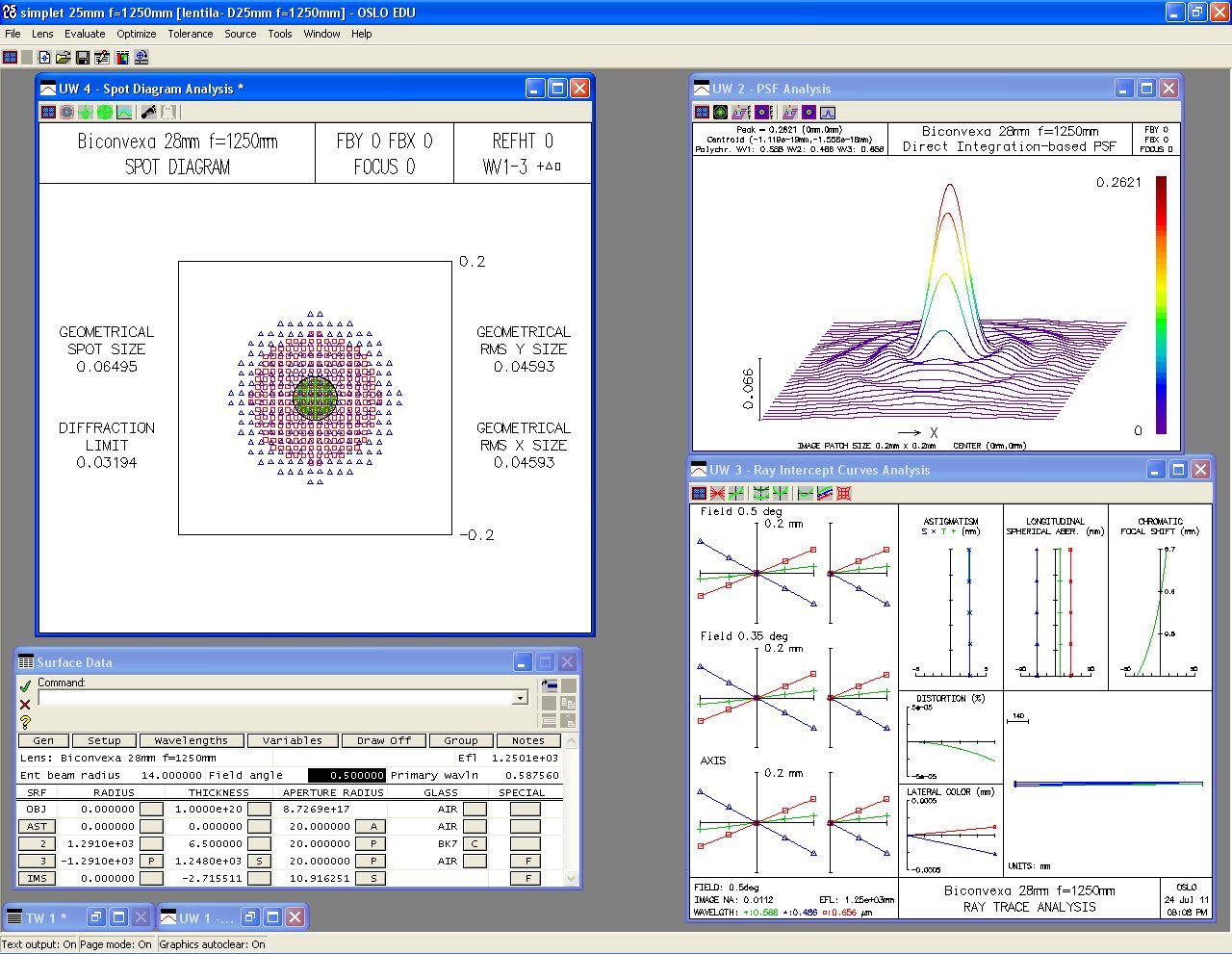Click the Setup Window icon in UW 4 Spot Diagram toolbar
1232x954 pixels.
(x=48, y=113)
